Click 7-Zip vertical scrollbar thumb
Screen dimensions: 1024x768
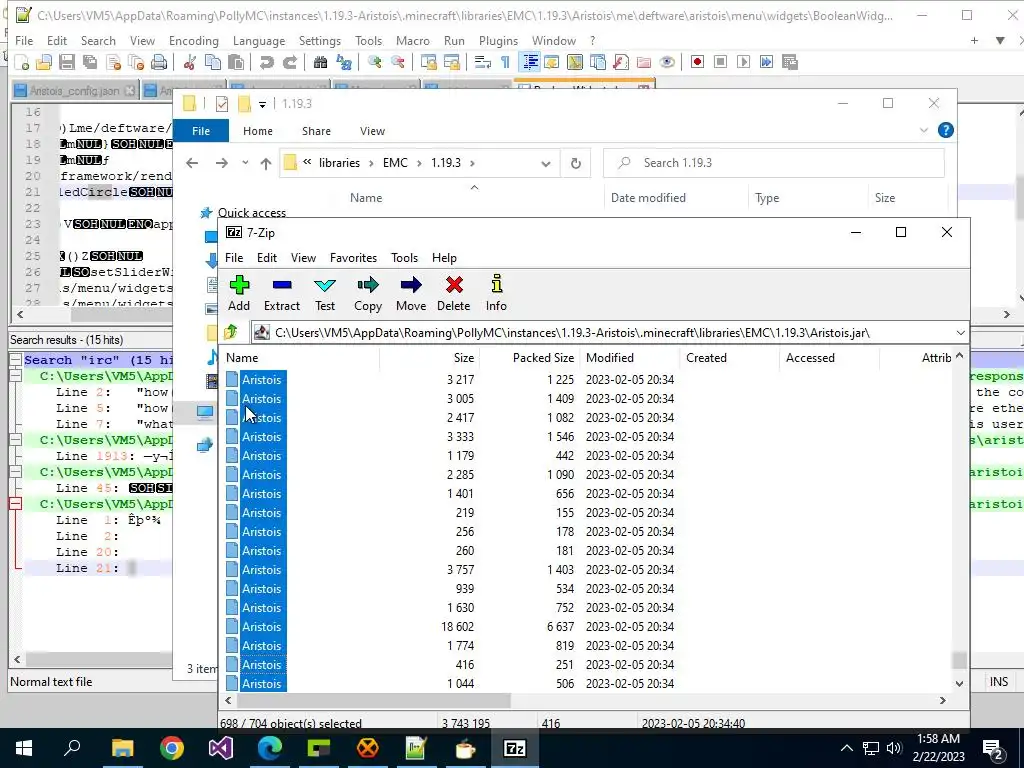[x=959, y=660]
